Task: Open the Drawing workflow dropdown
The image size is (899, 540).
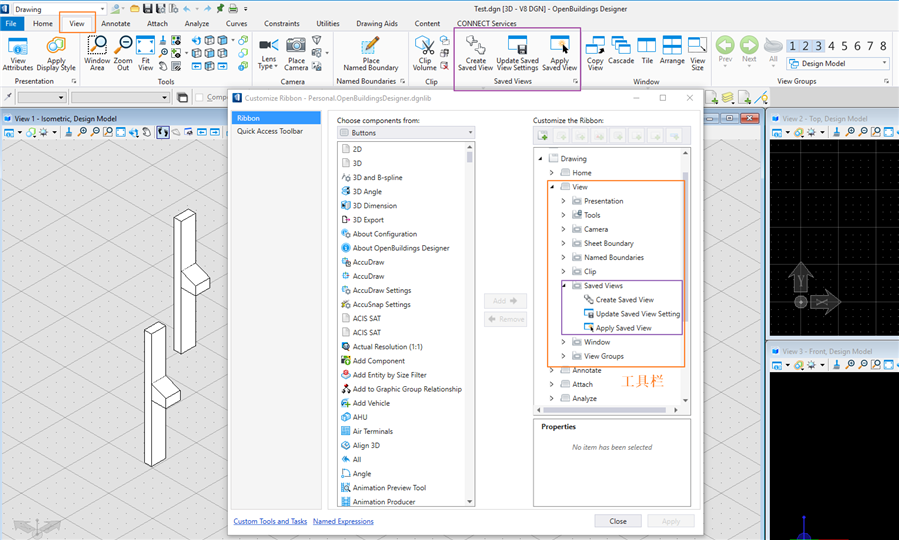Action: pos(59,9)
